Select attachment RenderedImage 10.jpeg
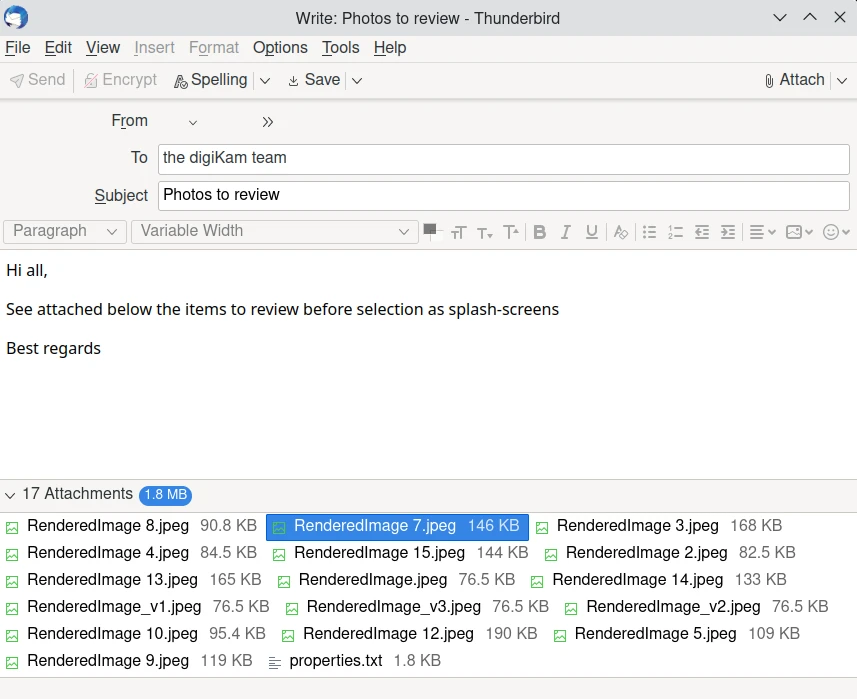This screenshot has height=699, width=857. coord(136,634)
